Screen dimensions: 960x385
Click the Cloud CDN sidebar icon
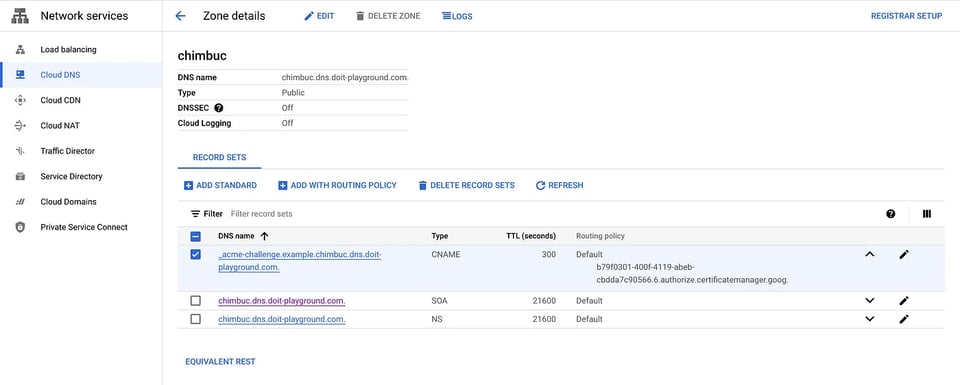(20, 100)
